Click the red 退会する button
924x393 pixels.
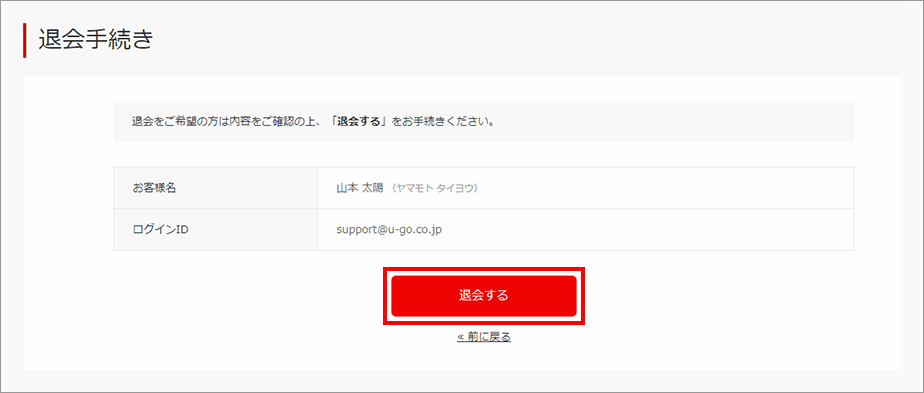(x=484, y=296)
